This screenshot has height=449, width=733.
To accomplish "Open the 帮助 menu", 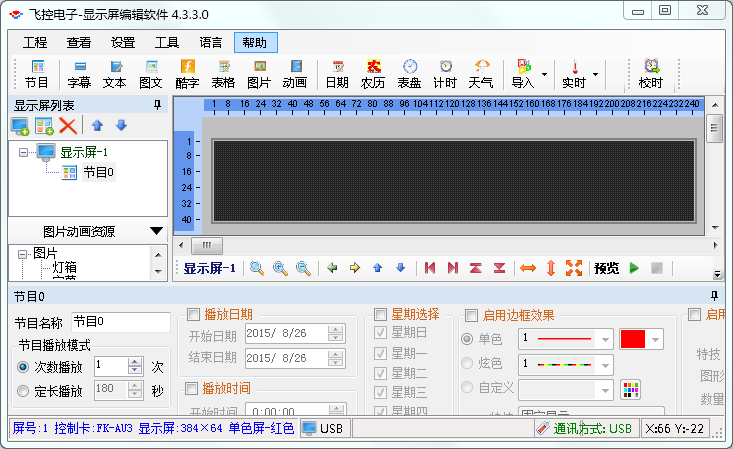I will point(255,42).
